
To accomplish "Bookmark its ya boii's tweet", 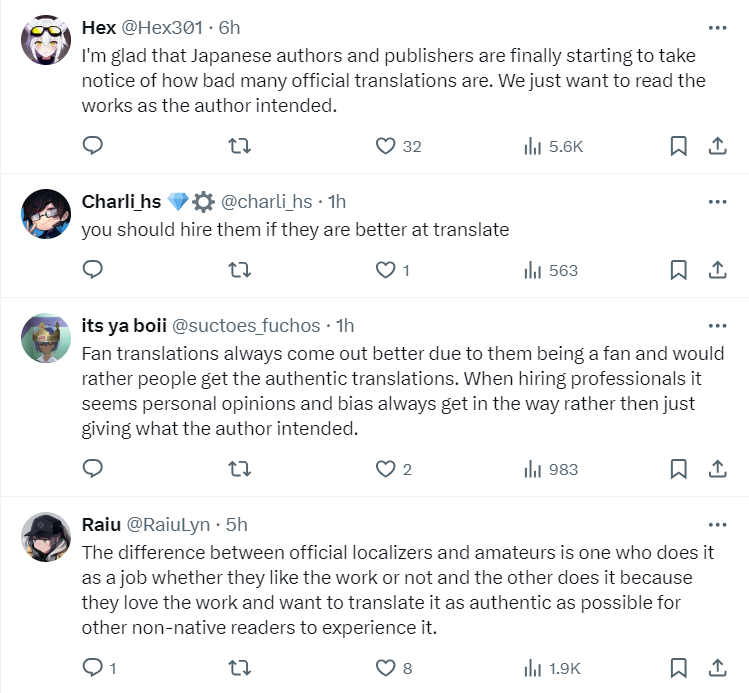I will pos(678,469).
